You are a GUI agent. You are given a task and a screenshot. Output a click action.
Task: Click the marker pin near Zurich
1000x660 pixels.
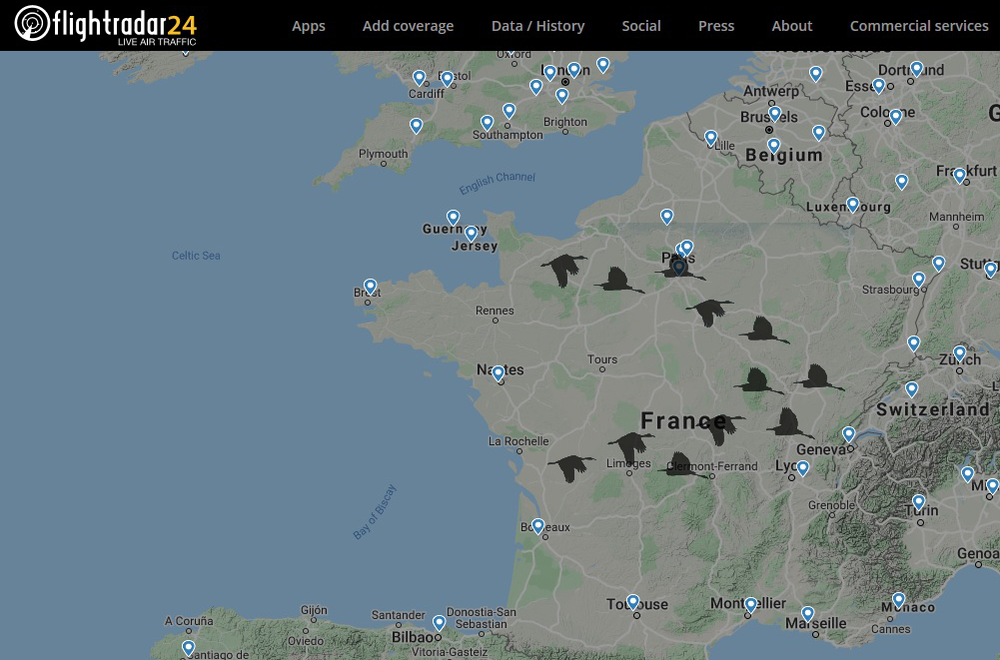pos(959,352)
